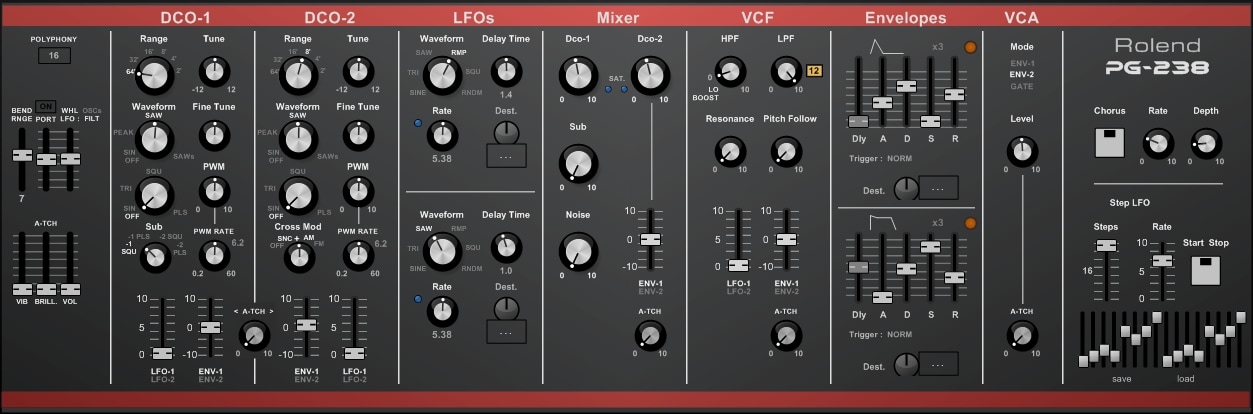Click the VCF Resonance knob

point(730,151)
